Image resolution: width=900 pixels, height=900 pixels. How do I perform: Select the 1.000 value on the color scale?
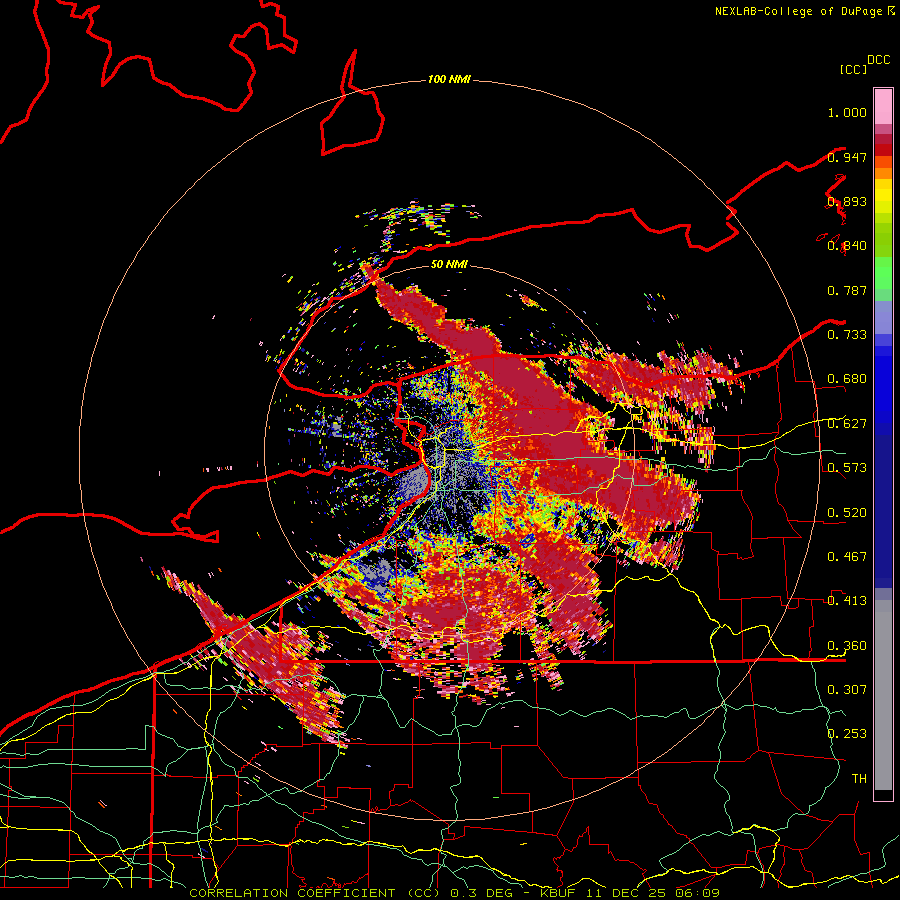[847, 112]
